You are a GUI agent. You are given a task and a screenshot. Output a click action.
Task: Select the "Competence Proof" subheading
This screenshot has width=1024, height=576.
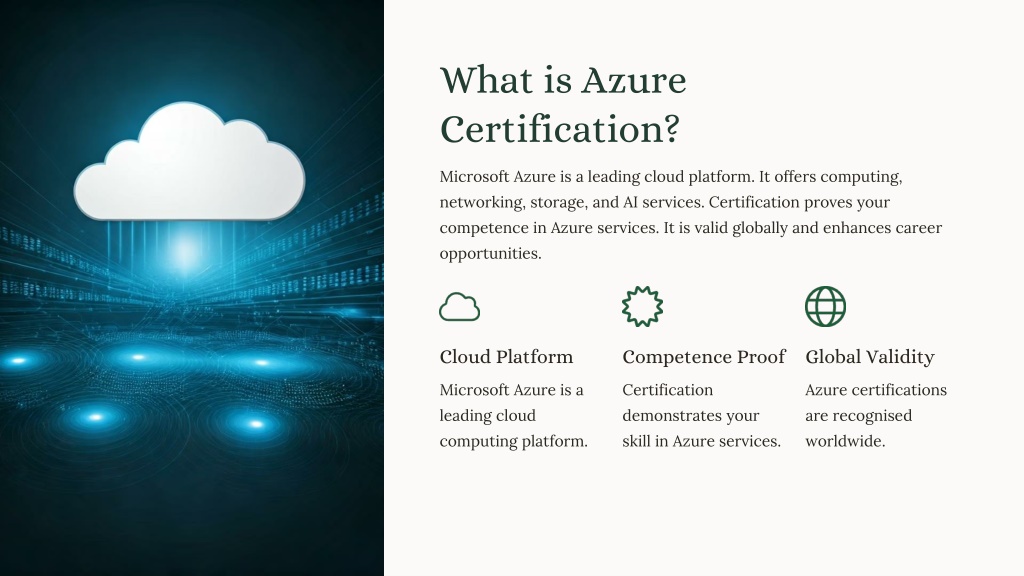pyautogui.click(x=704, y=357)
